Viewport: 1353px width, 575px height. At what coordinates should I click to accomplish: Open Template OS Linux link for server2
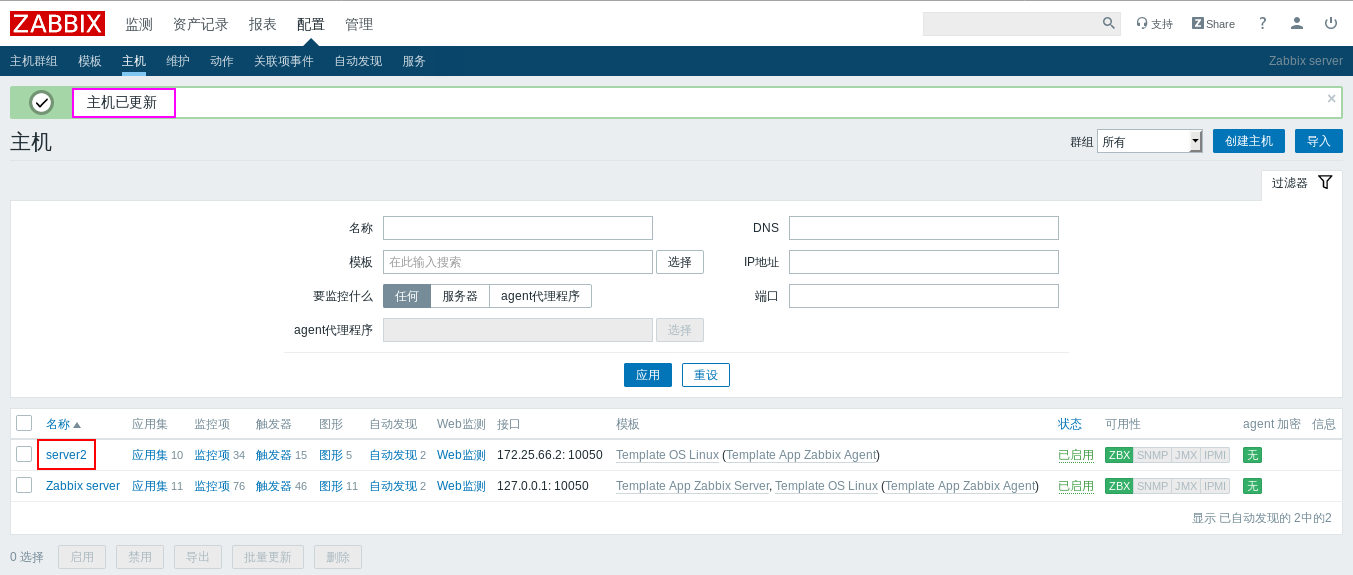pyautogui.click(x=667, y=455)
